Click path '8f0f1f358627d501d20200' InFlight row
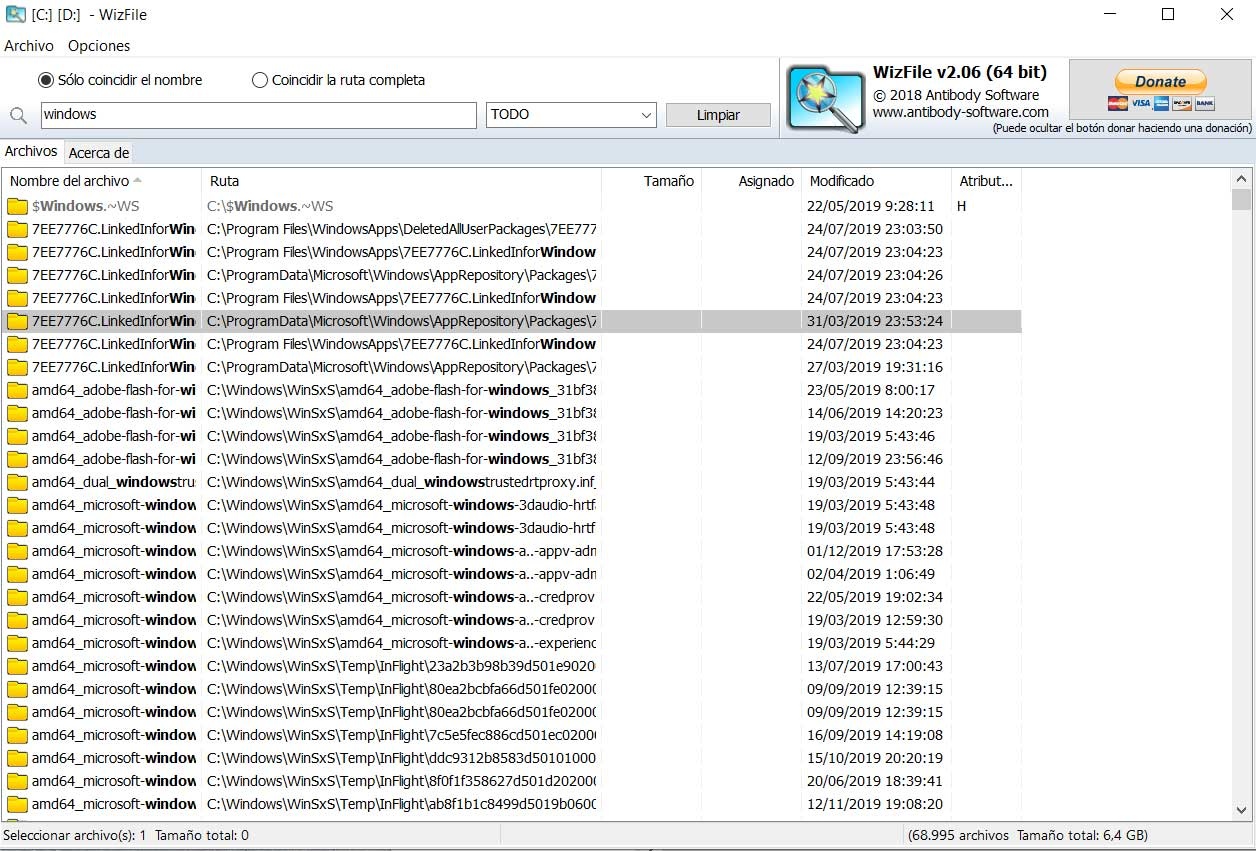 (x=401, y=781)
